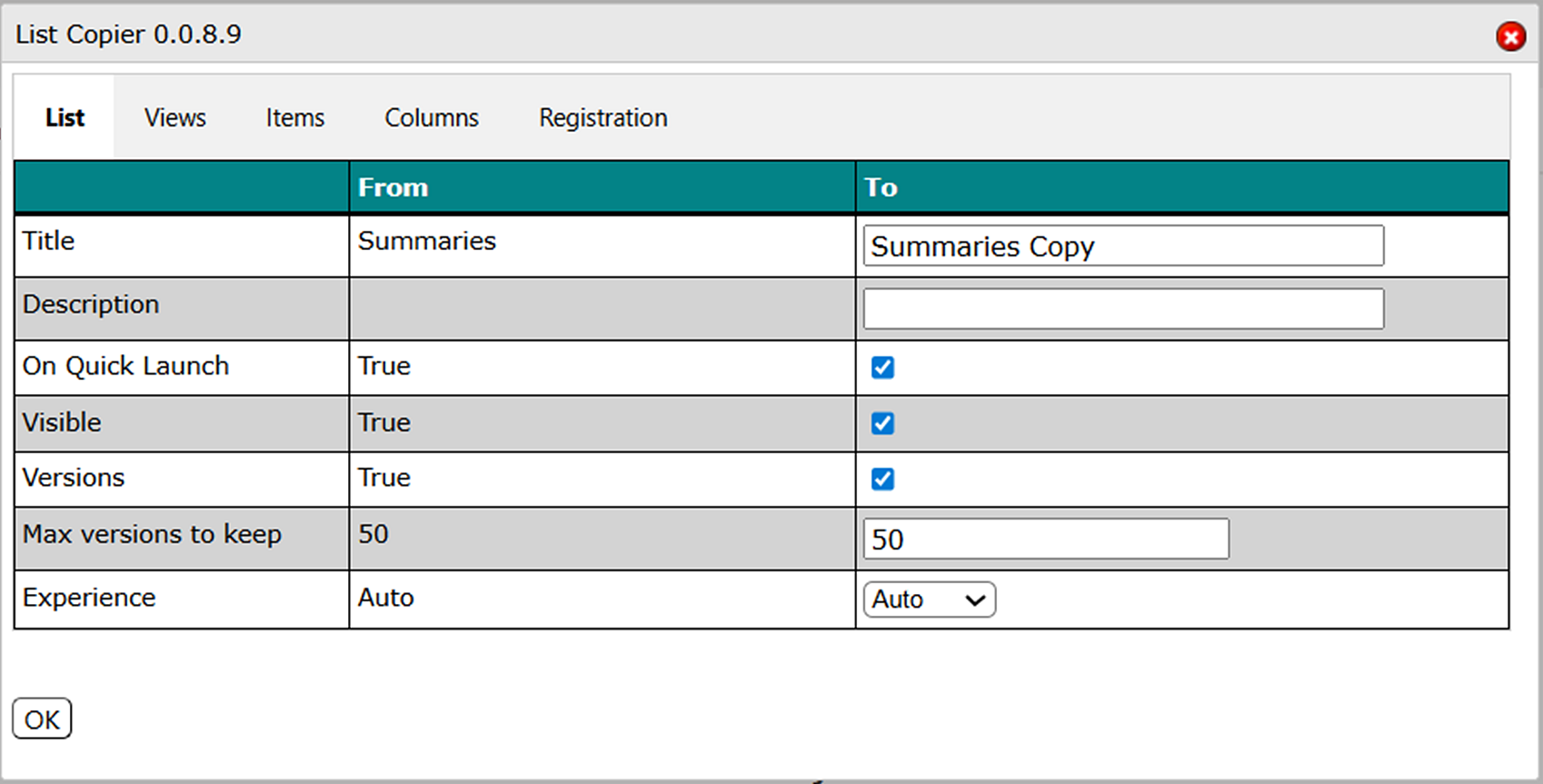Screen dimensions: 1543x784
Task: Click the Experience row label
Action: 89,598
